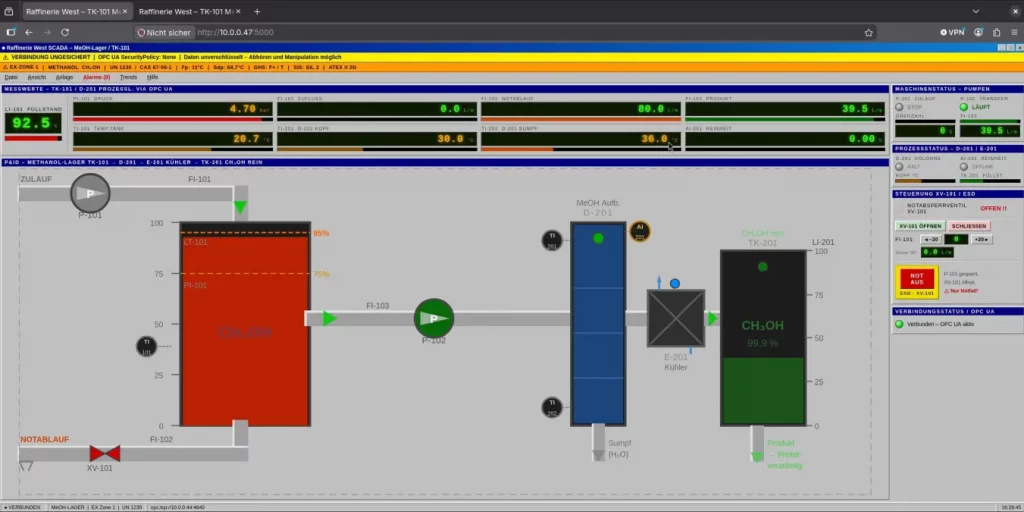This screenshot has width=1024, height=512.
Task: Click the P-101 STOP status lamp
Action: click(899, 107)
